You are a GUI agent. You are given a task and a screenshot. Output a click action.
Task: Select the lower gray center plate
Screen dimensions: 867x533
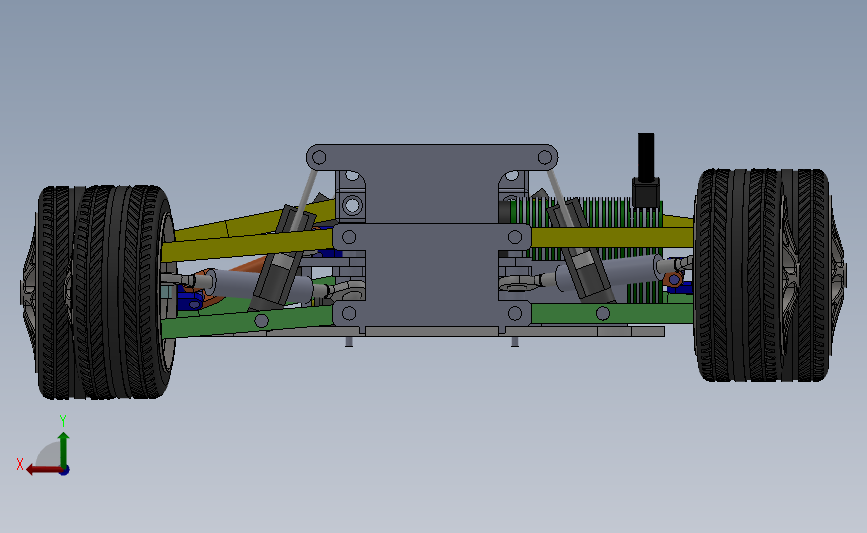432,275
